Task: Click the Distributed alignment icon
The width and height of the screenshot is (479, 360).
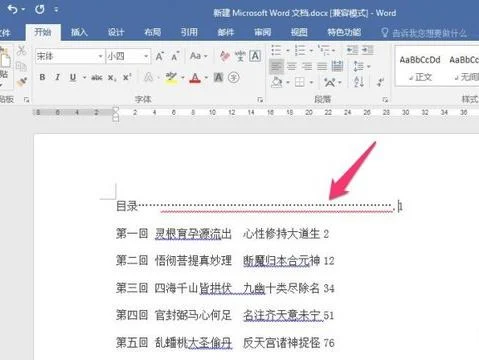Action: click(337, 66)
